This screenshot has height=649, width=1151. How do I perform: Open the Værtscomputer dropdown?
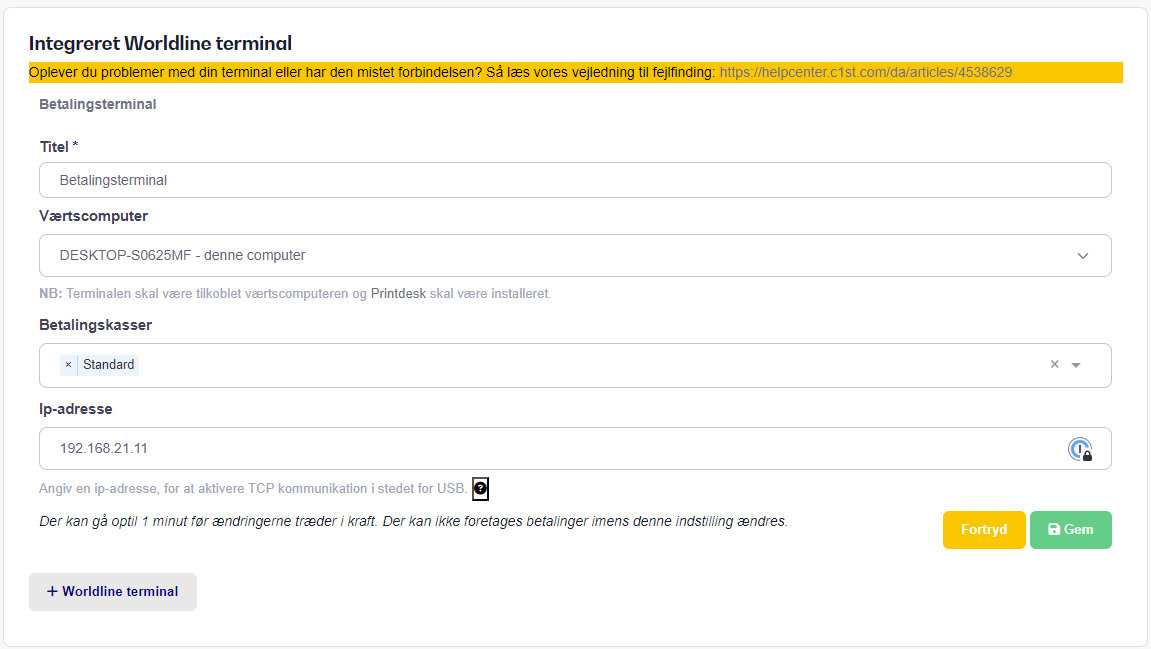tap(575, 255)
